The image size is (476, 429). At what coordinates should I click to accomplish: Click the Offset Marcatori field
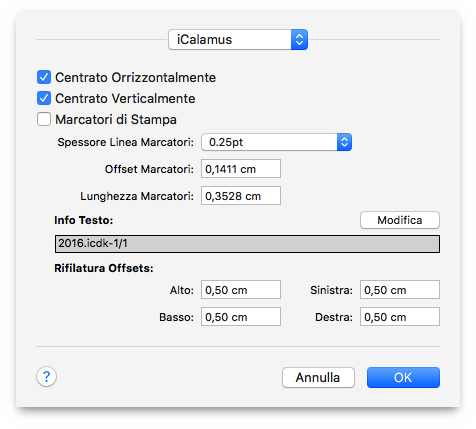pyautogui.click(x=241, y=169)
